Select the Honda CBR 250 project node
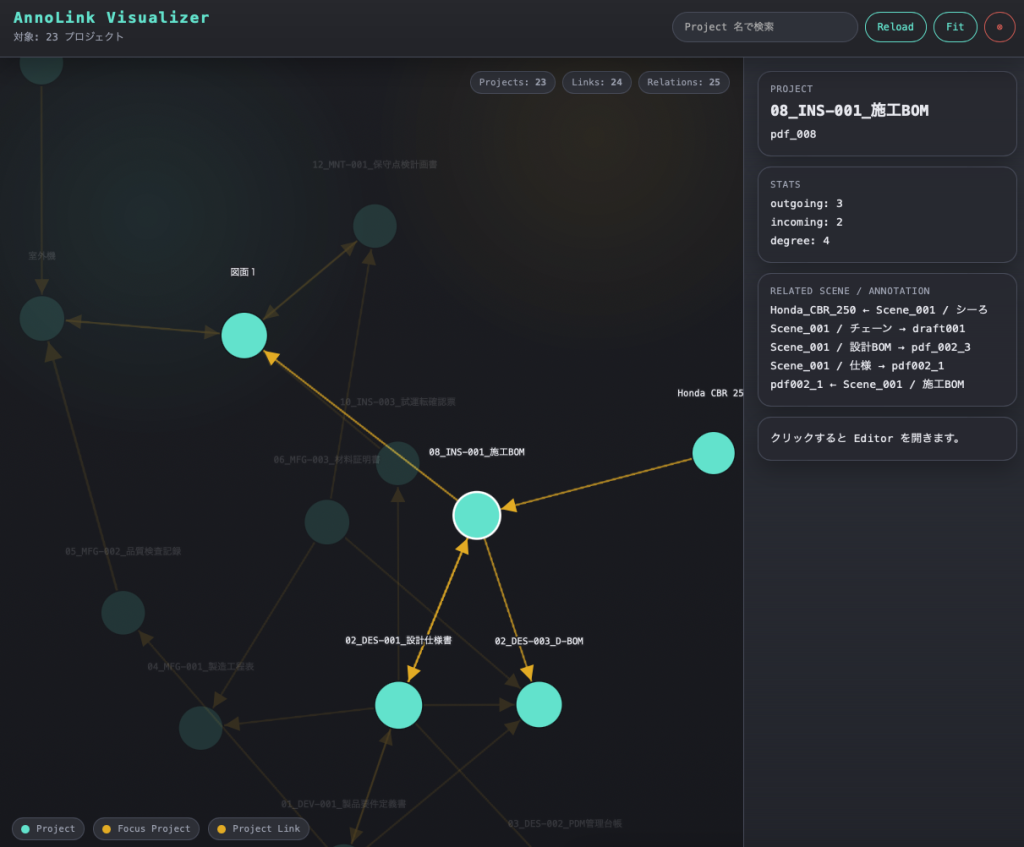Screen dimensions: 1024x847 [713, 453]
